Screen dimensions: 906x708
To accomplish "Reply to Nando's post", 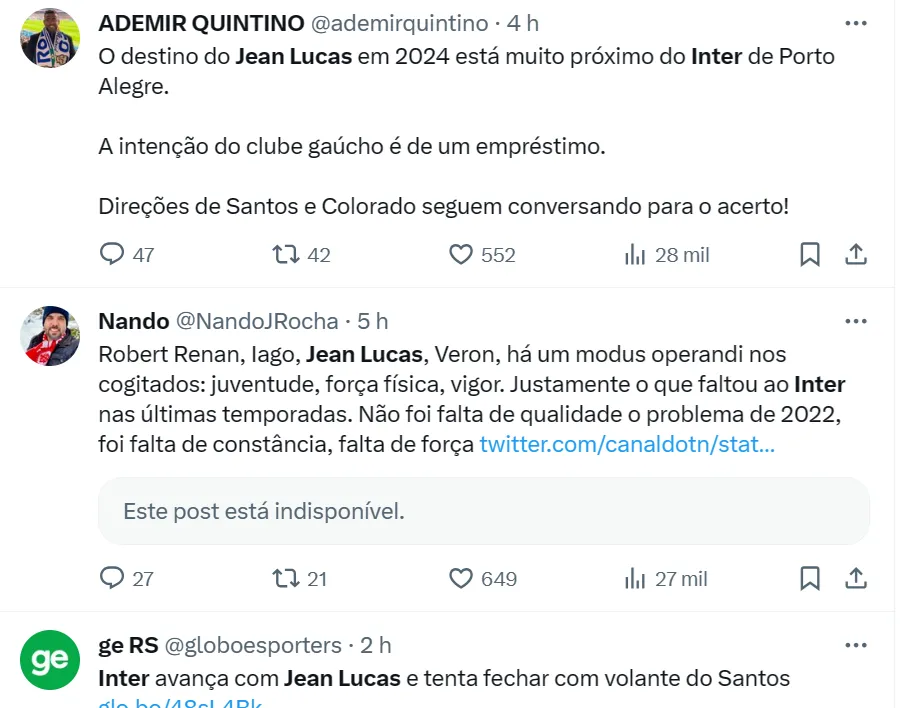I will 112,578.
